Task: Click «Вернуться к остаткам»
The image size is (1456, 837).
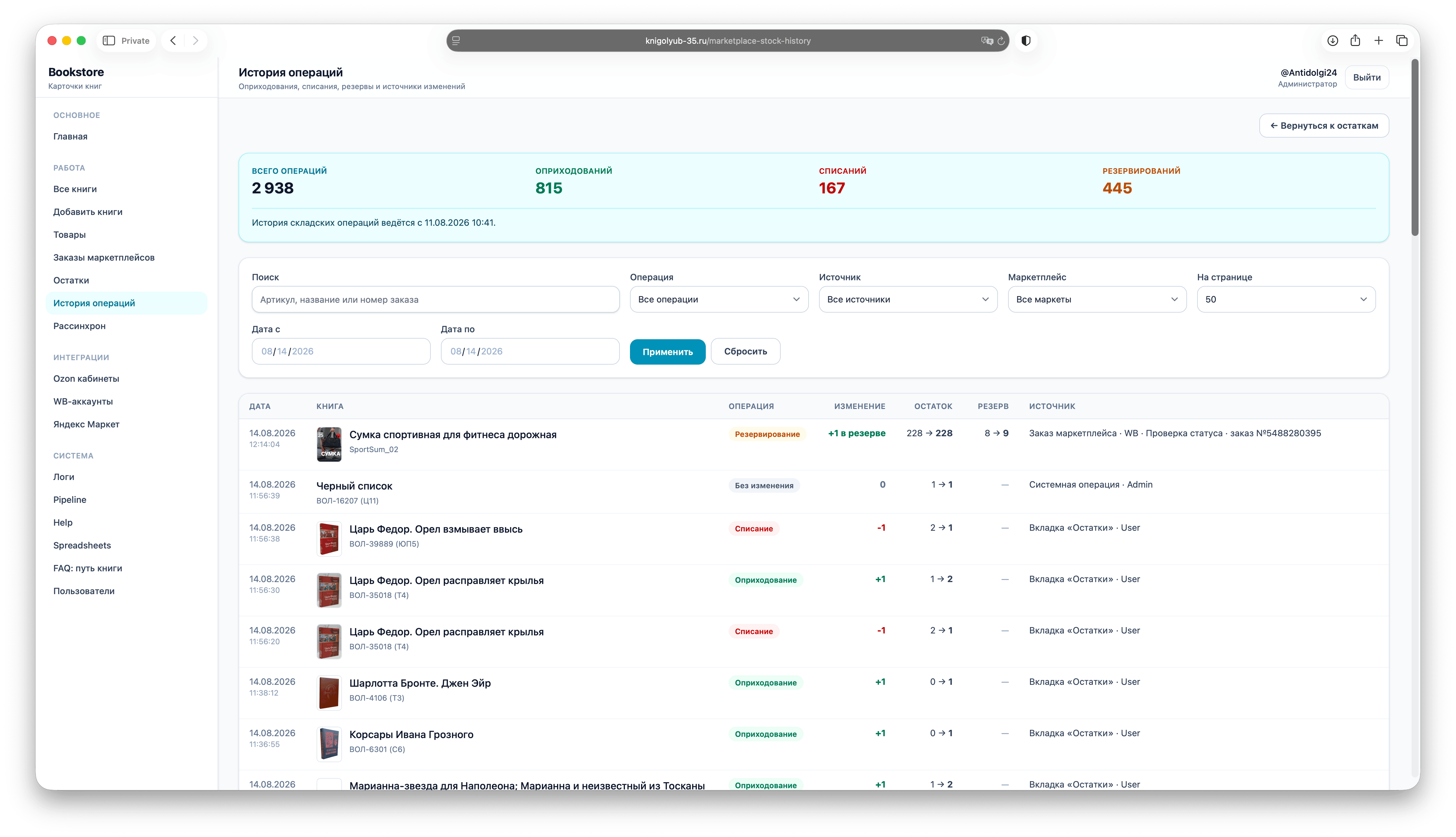Action: [1324, 125]
